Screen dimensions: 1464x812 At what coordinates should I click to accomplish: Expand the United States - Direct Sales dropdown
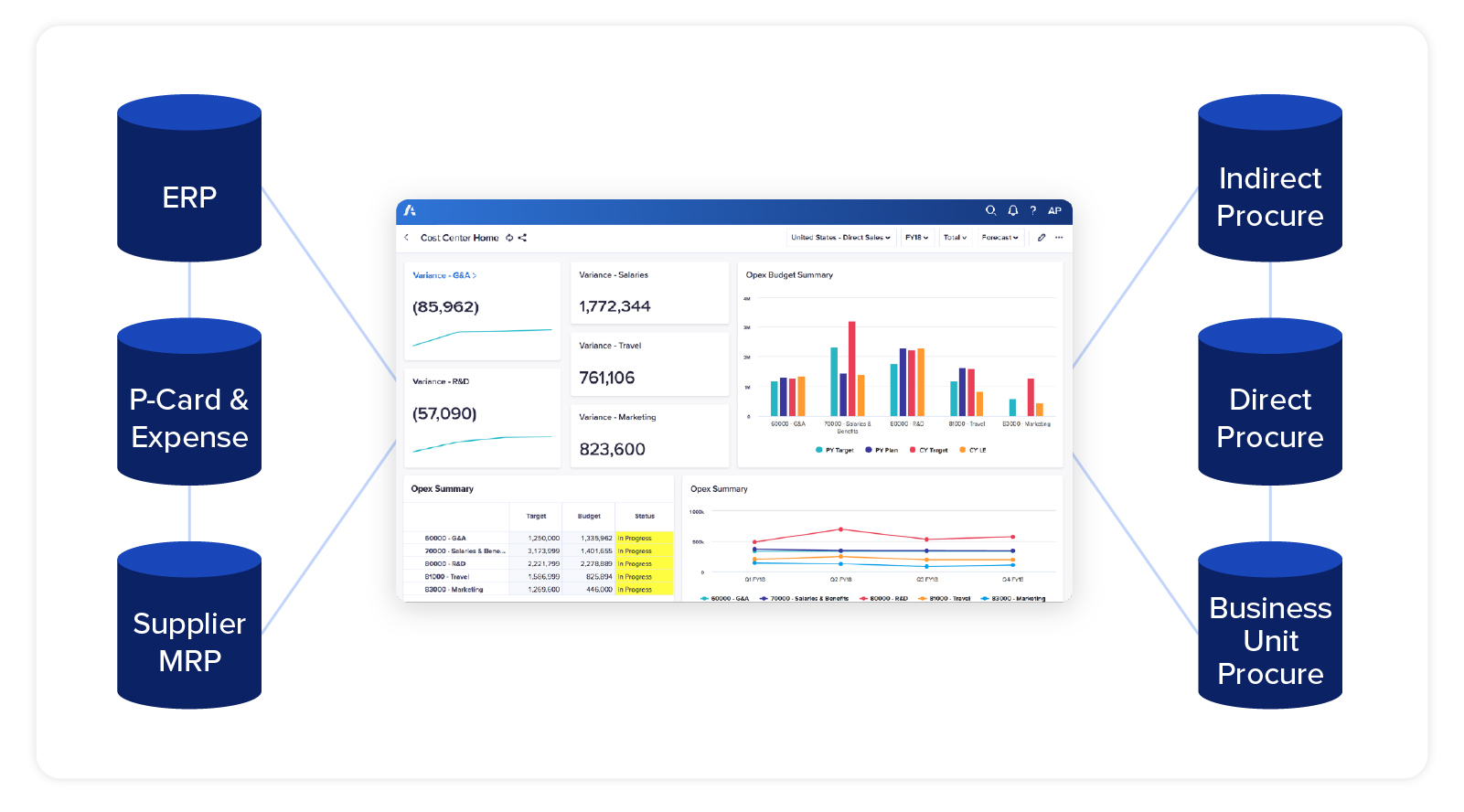840,238
